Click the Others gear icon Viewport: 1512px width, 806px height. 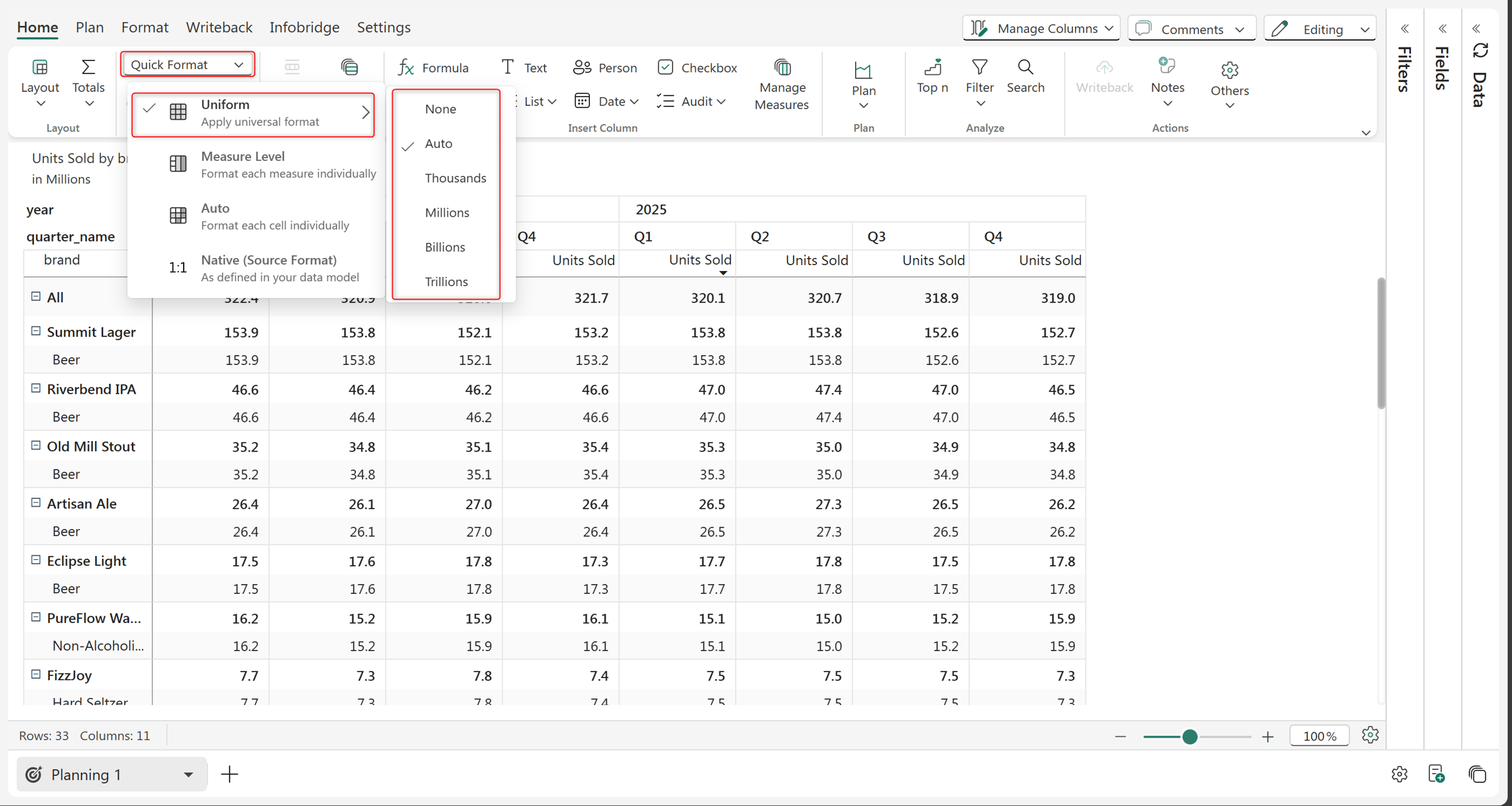point(1229,70)
